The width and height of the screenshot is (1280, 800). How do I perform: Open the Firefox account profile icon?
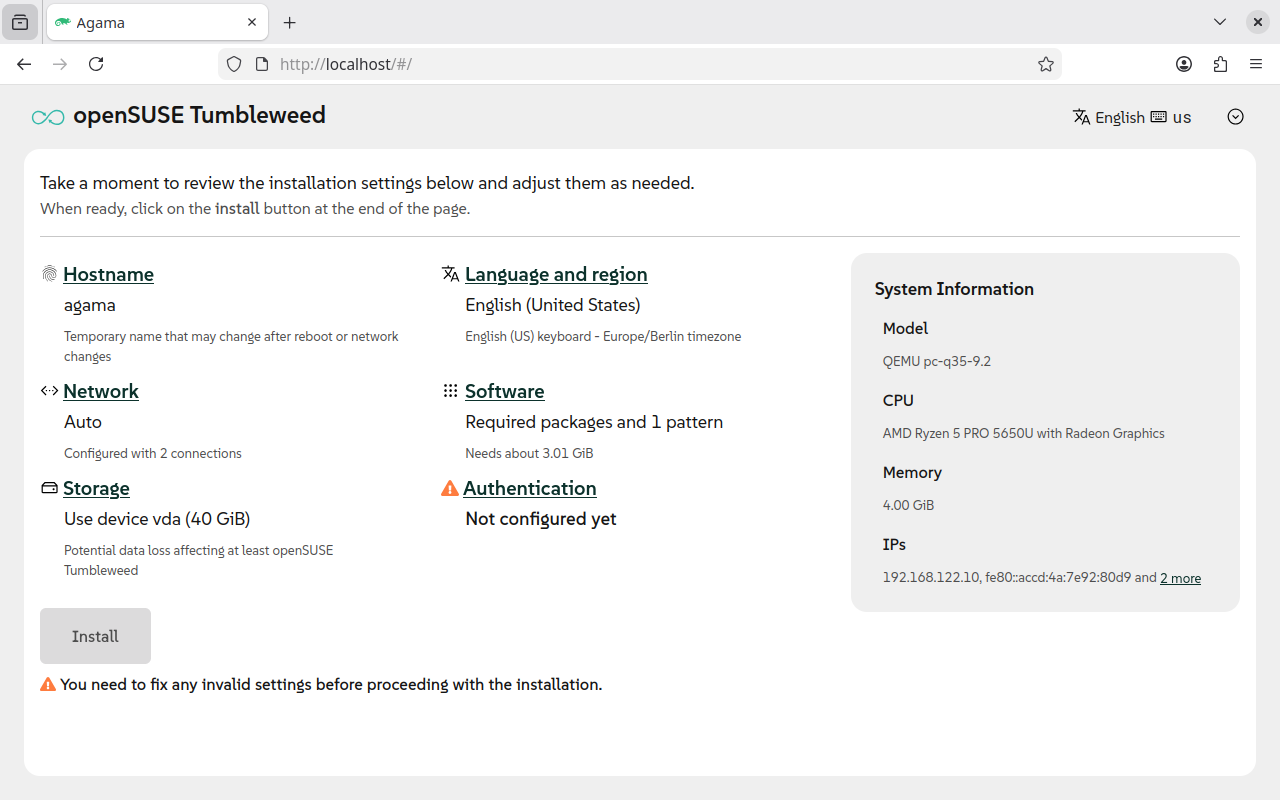pos(1184,64)
